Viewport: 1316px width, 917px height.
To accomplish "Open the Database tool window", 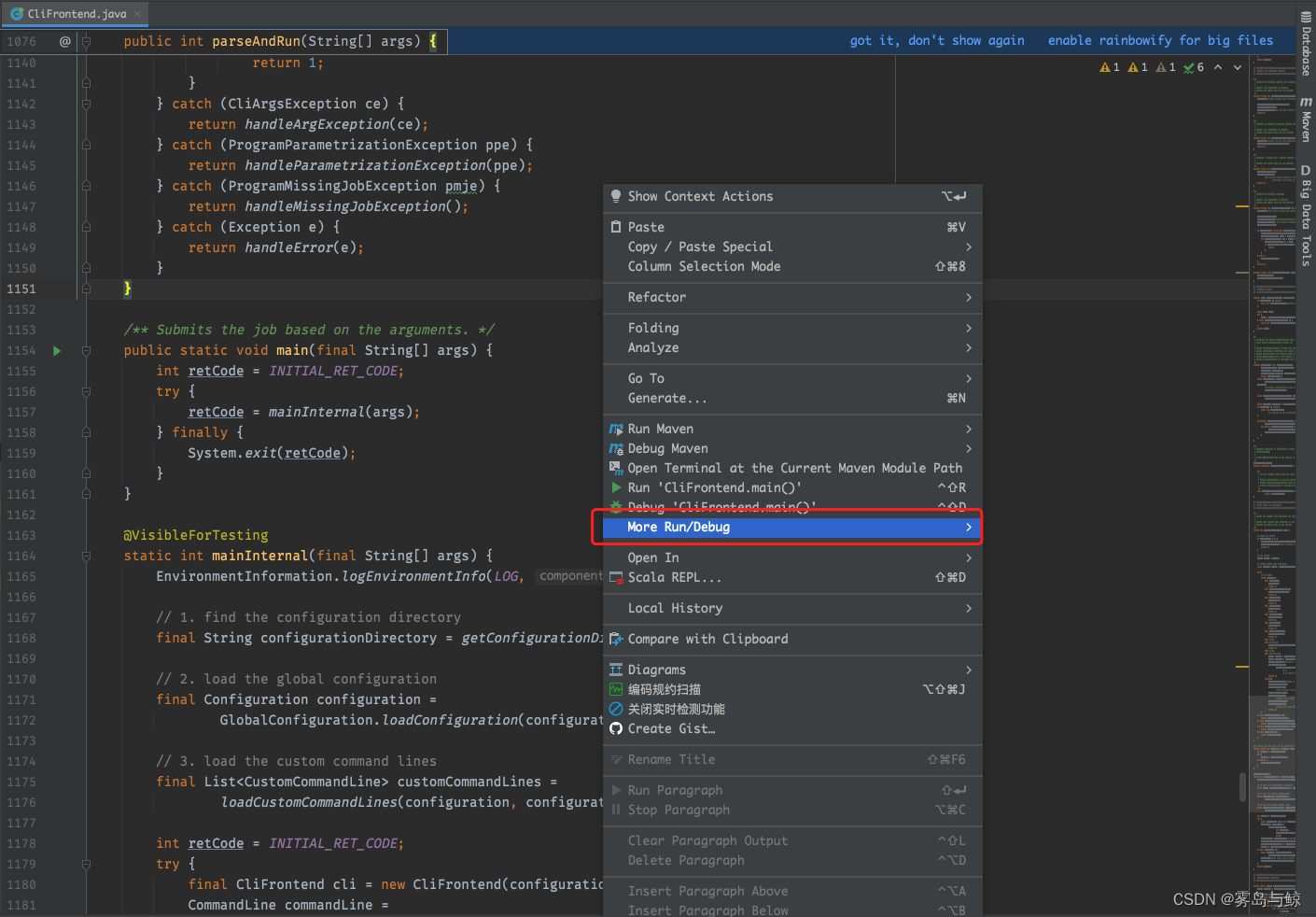I will pyautogui.click(x=1306, y=44).
